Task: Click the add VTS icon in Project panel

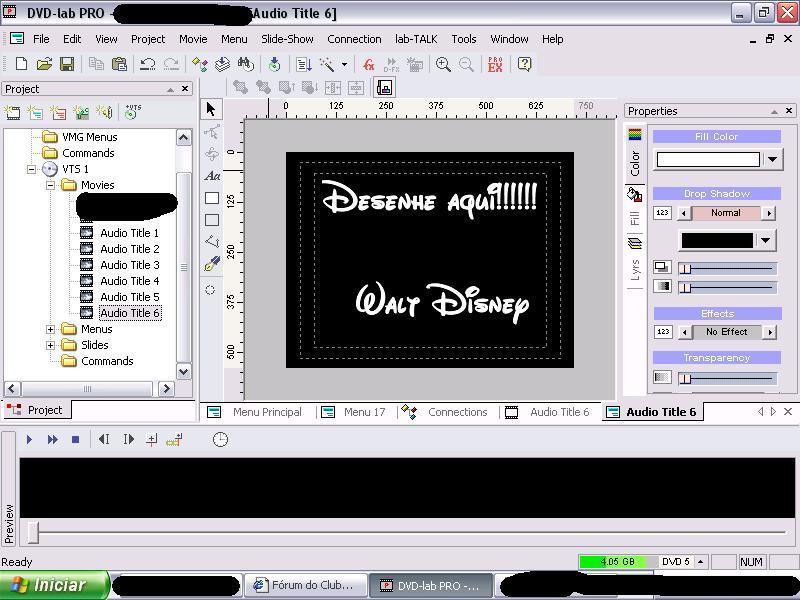Action: coord(132,112)
